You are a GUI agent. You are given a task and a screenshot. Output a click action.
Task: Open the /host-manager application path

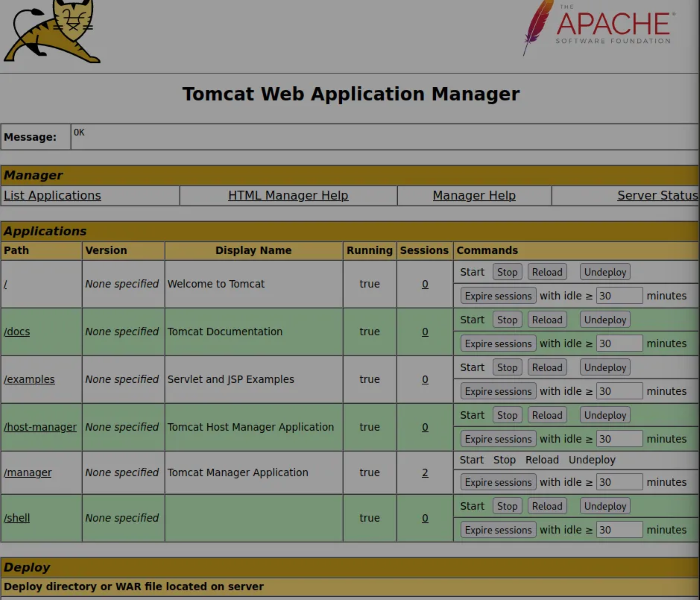(40, 427)
